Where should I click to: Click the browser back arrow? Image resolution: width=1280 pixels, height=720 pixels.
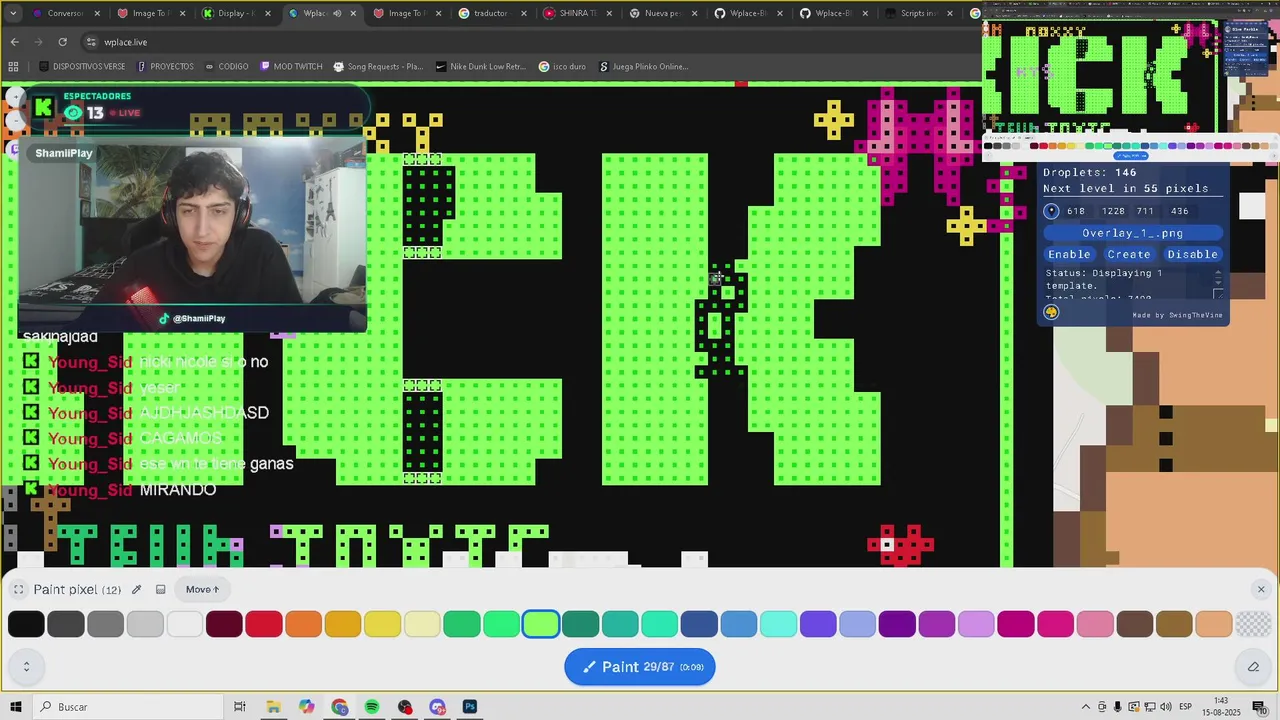[x=14, y=42]
